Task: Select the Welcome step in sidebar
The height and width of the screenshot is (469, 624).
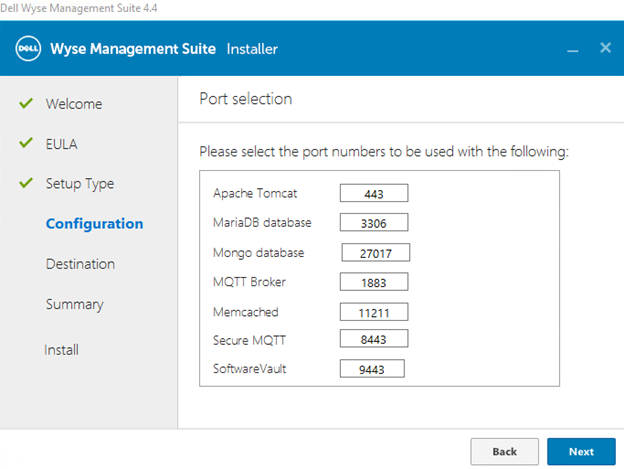Action: [x=73, y=104]
